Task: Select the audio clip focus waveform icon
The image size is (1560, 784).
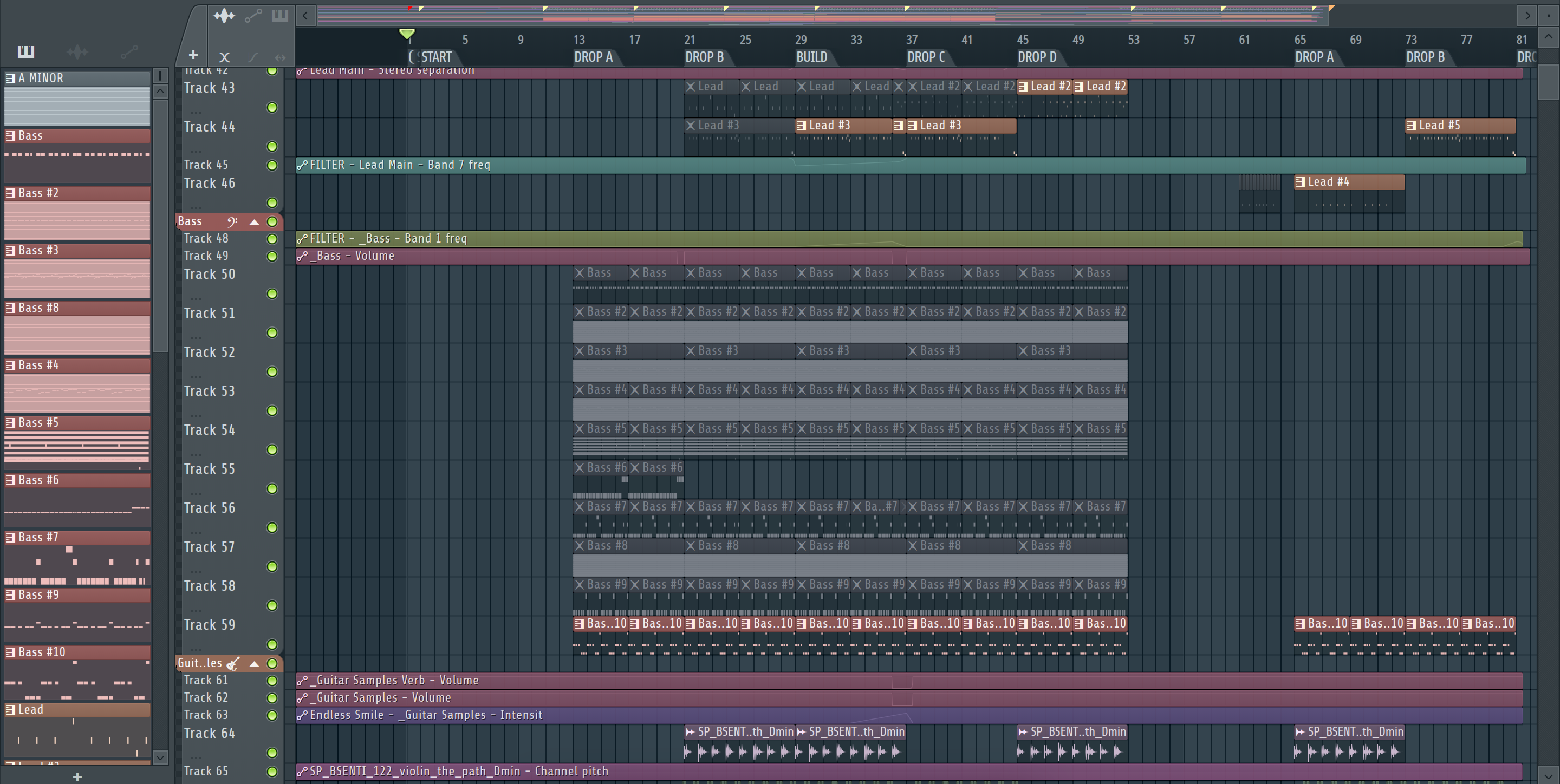Action: pos(224,16)
